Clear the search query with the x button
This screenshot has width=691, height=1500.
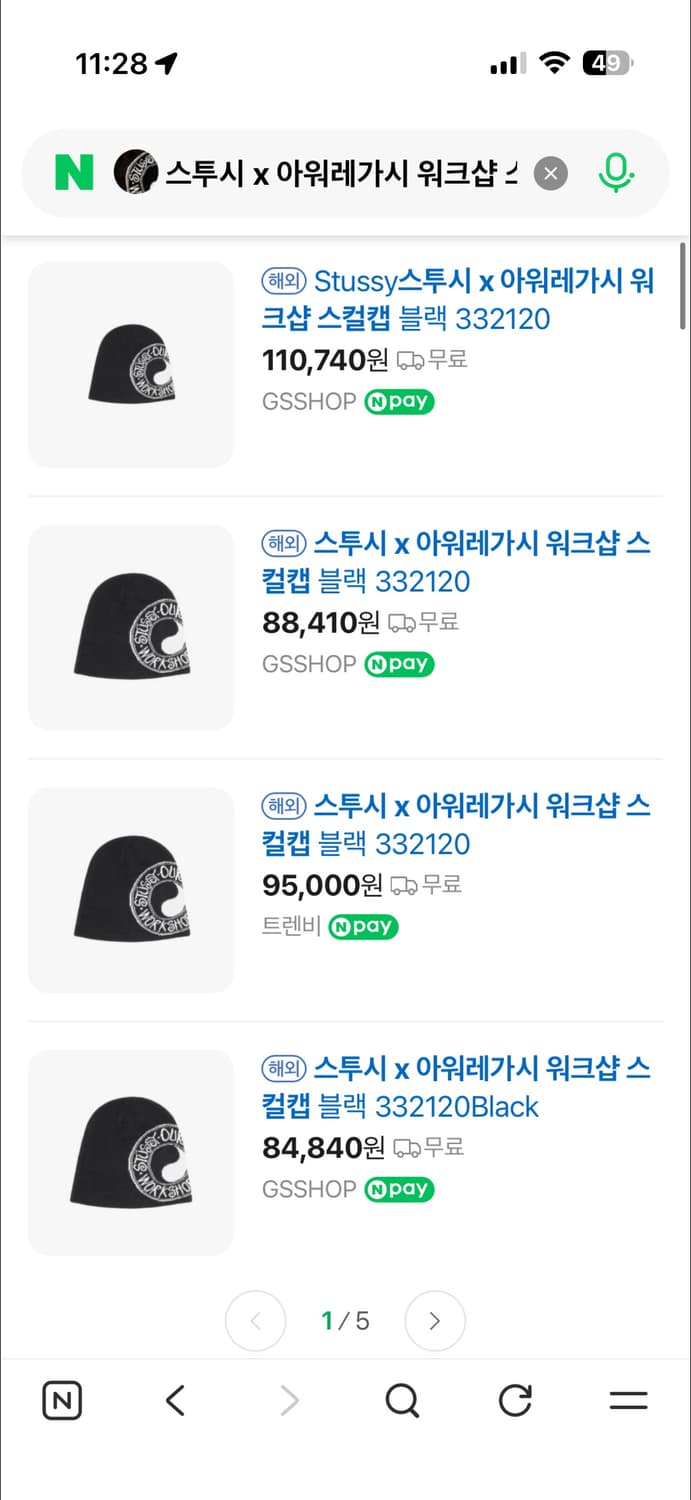pyautogui.click(x=550, y=173)
